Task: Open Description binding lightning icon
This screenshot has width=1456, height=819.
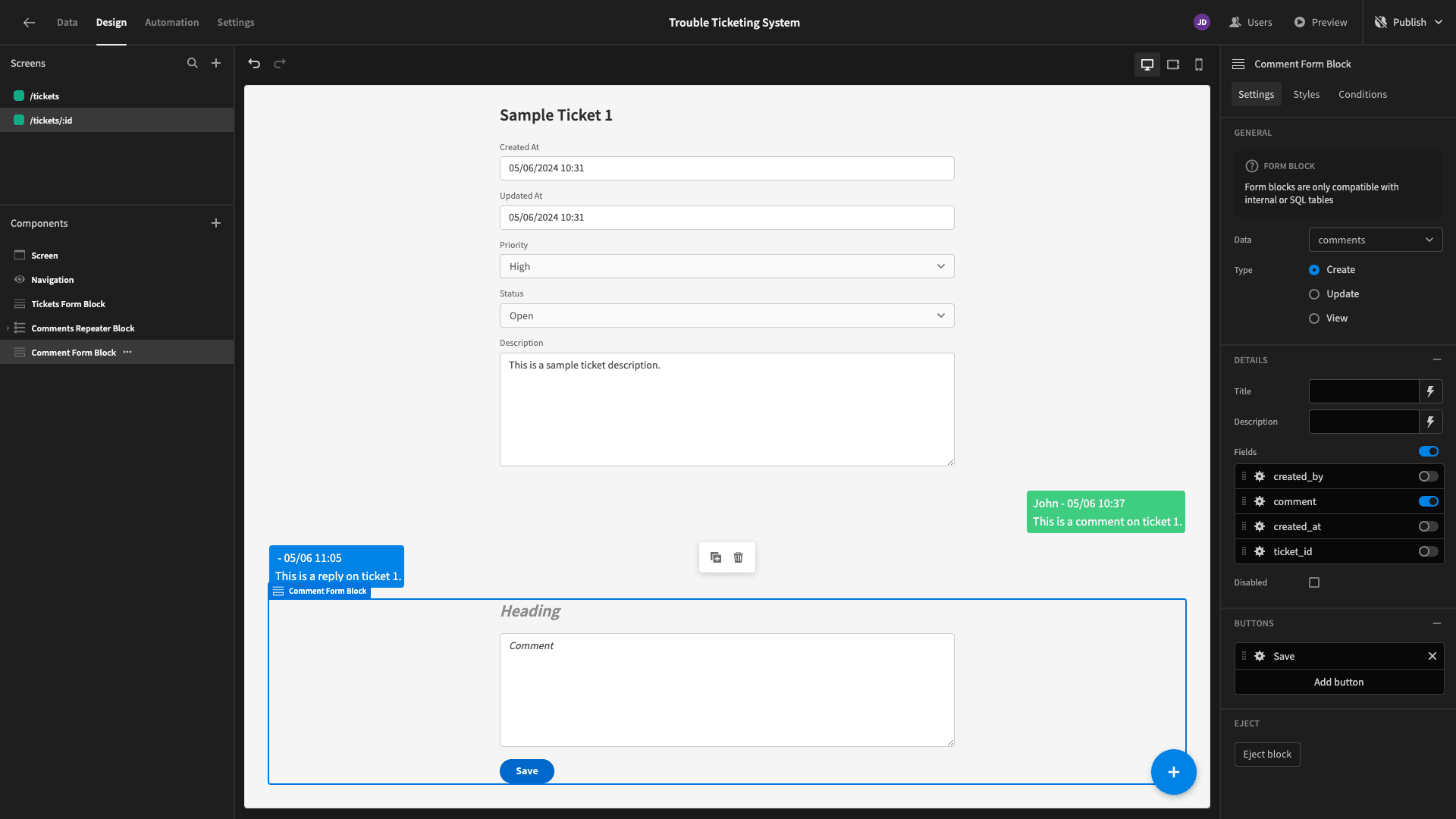Action: 1431,422
